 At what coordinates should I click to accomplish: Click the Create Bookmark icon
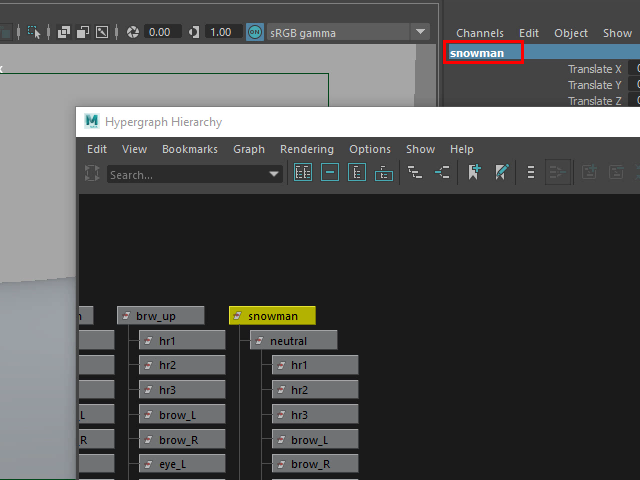pyautogui.click(x=474, y=173)
